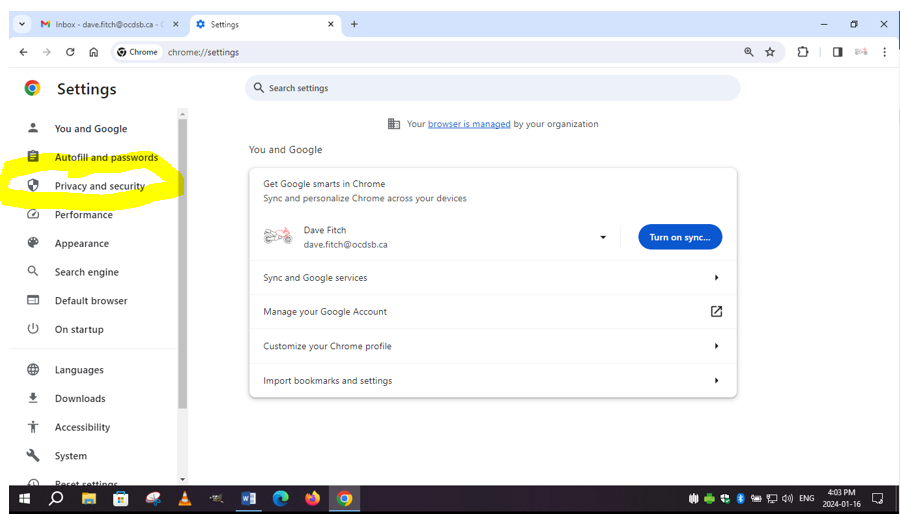900x514 pixels.
Task: Open Downloads settings
Action: (x=80, y=399)
